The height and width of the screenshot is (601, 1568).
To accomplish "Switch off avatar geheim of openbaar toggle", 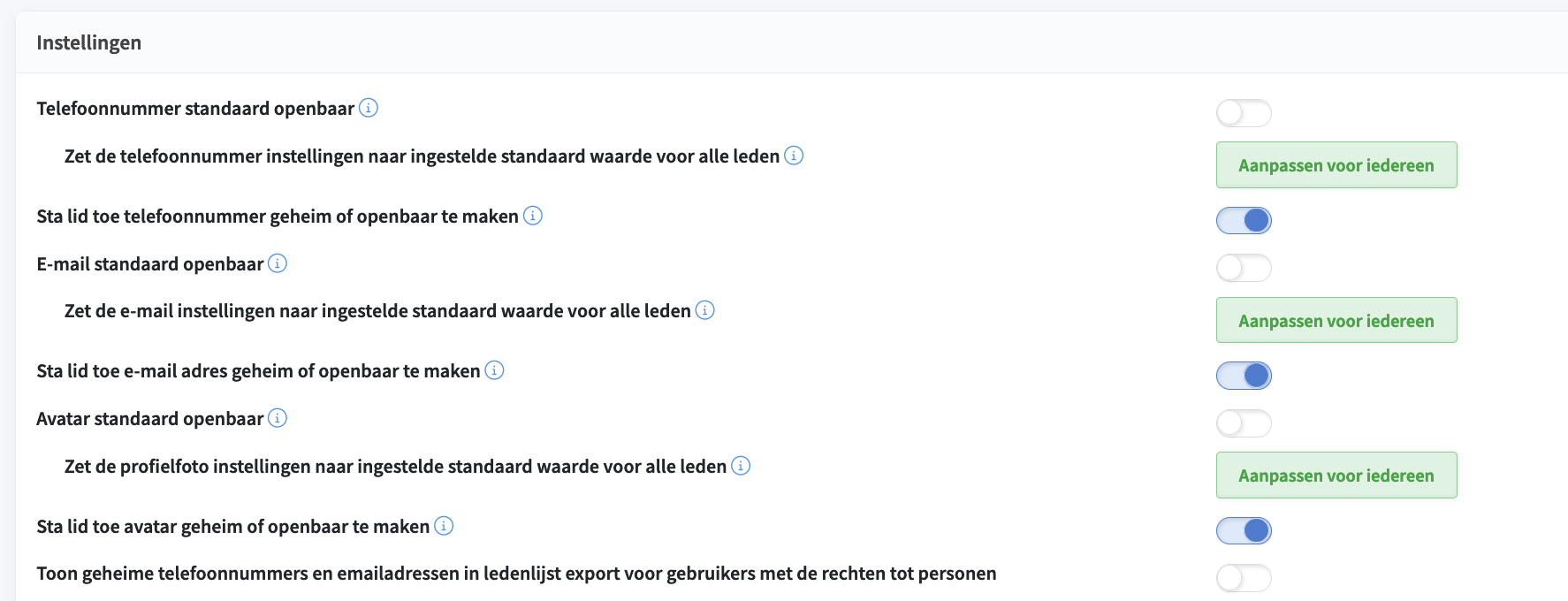I will click(1244, 530).
